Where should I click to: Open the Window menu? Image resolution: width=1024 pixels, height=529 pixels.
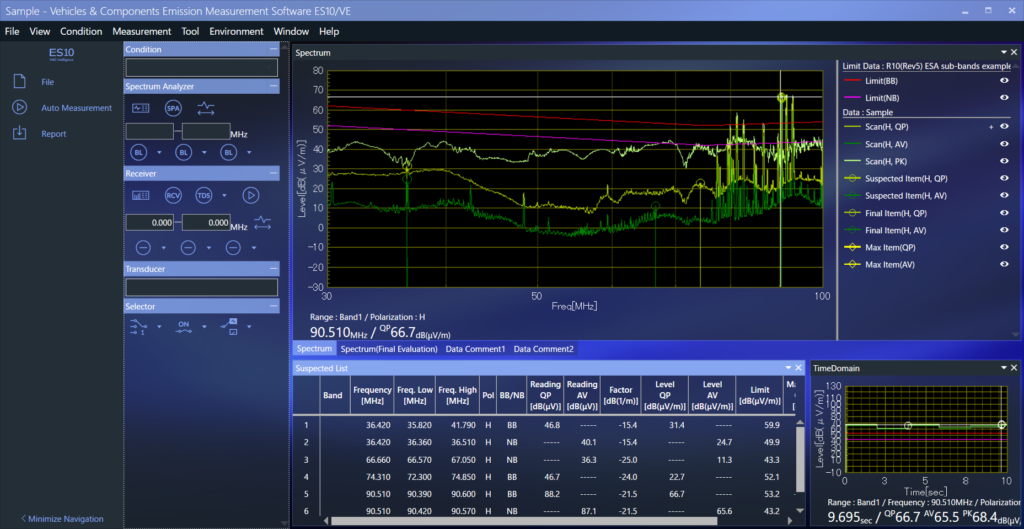pyautogui.click(x=291, y=31)
